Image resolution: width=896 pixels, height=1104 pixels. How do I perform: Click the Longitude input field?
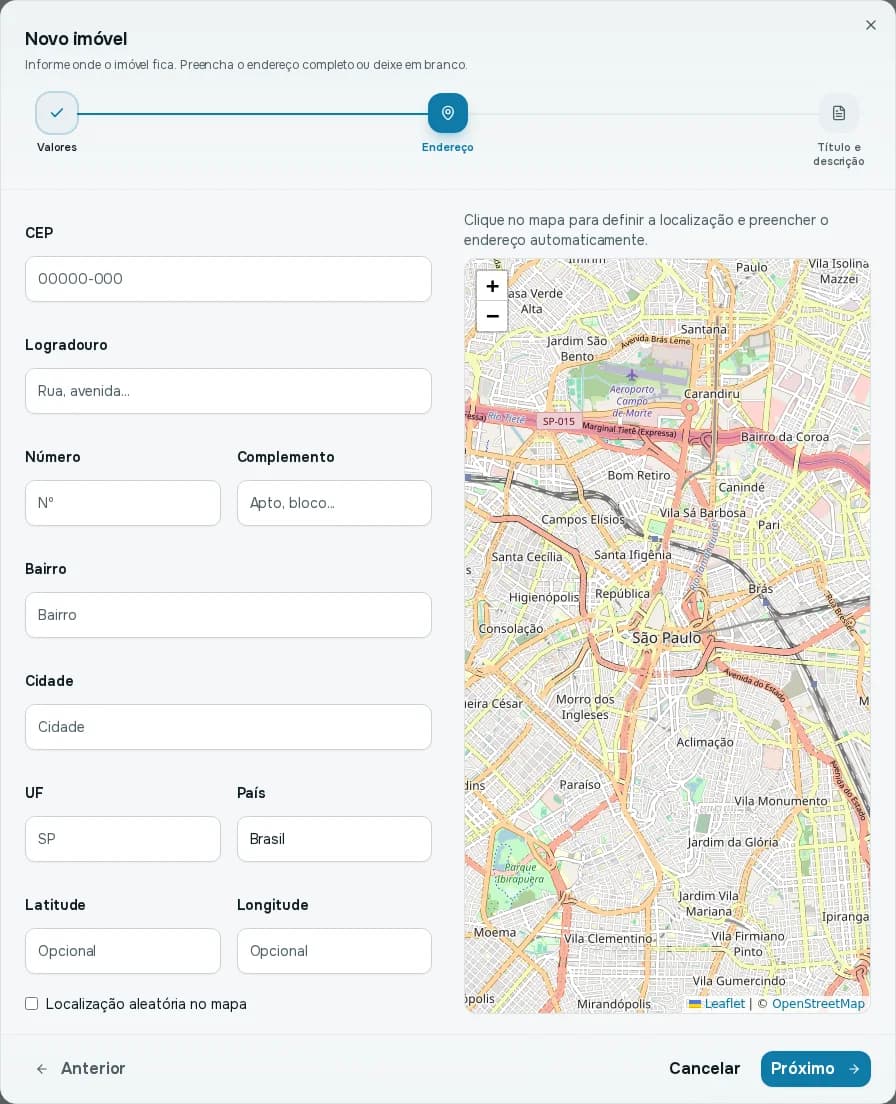point(334,951)
